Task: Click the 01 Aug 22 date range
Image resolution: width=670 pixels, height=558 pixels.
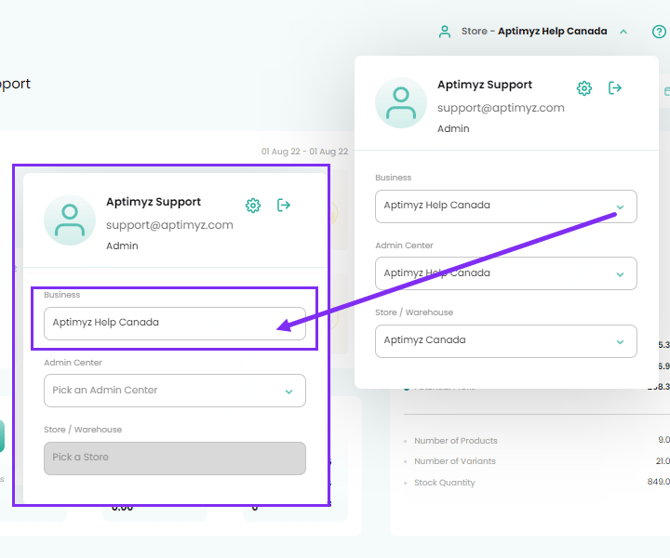Action: 304,152
